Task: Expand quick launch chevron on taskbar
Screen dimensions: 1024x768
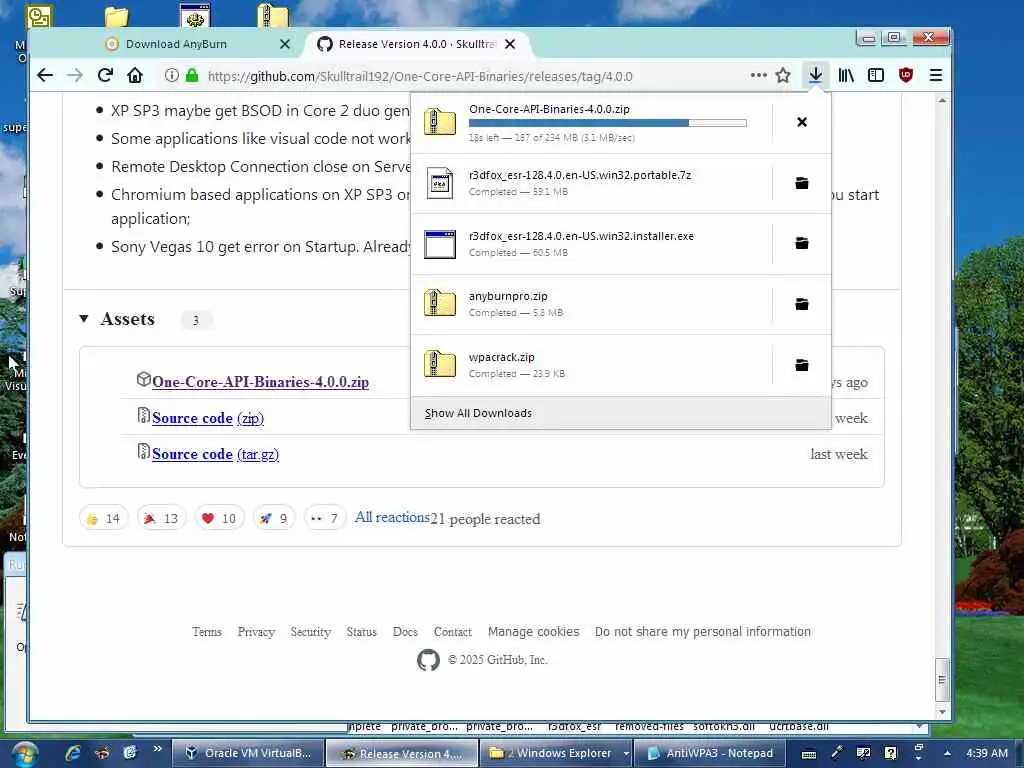Action: click(157, 749)
